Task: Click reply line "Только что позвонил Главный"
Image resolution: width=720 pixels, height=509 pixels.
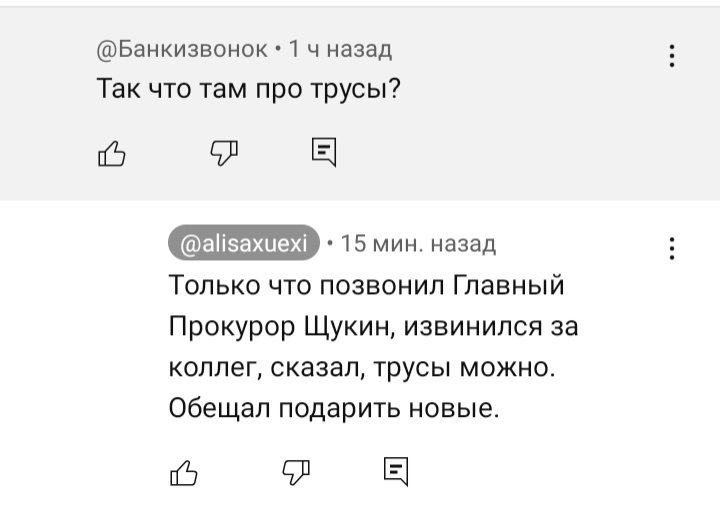Action: click(366, 285)
